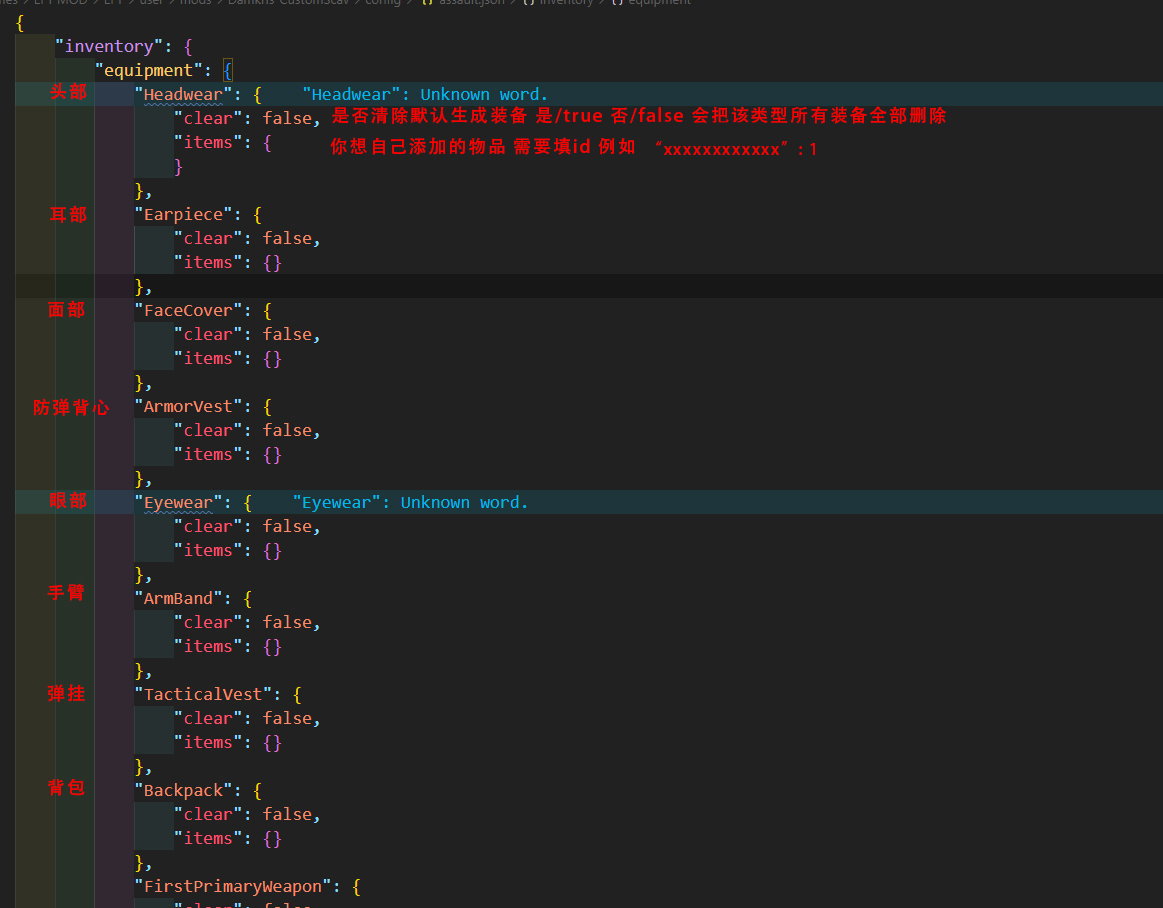Select the false value under Earpiece
The image size is (1163, 908).
coord(287,239)
